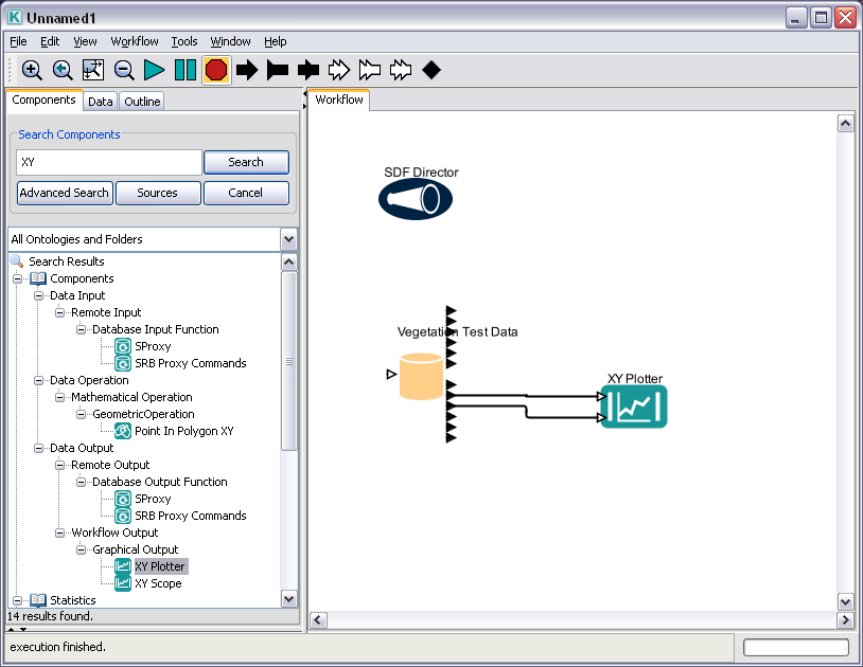Screen dimensions: 863x667
Task: Click the Zoom Fit toolbar icon
Action: coord(93,70)
